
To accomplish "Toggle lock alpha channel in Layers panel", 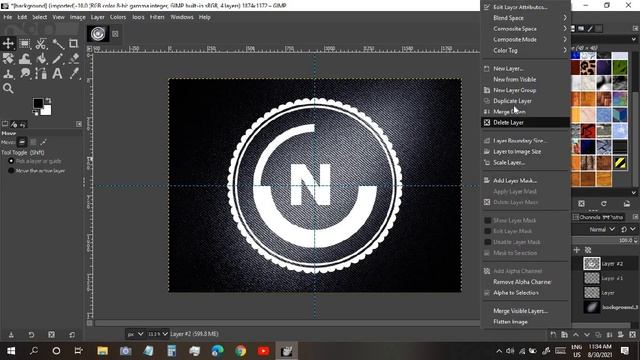I will pos(588,250).
